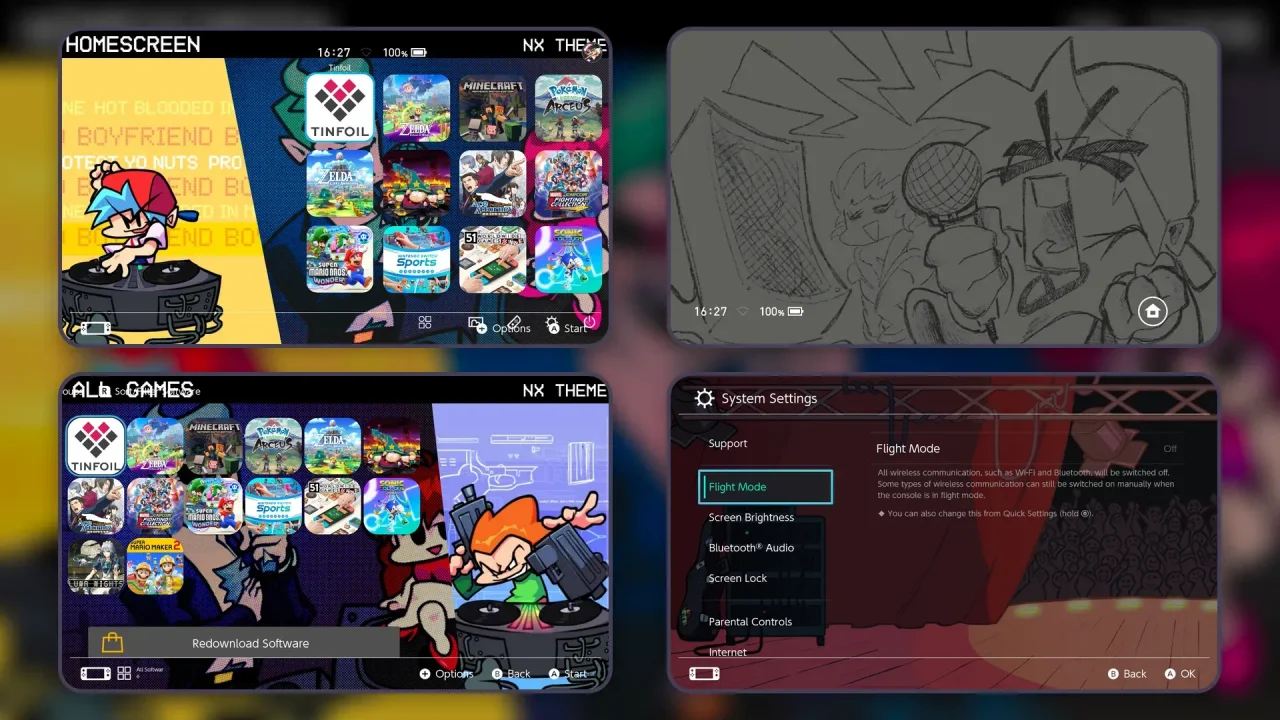
Task: Click the 16:27 clock on the lock screen
Action: pyautogui.click(x=710, y=312)
